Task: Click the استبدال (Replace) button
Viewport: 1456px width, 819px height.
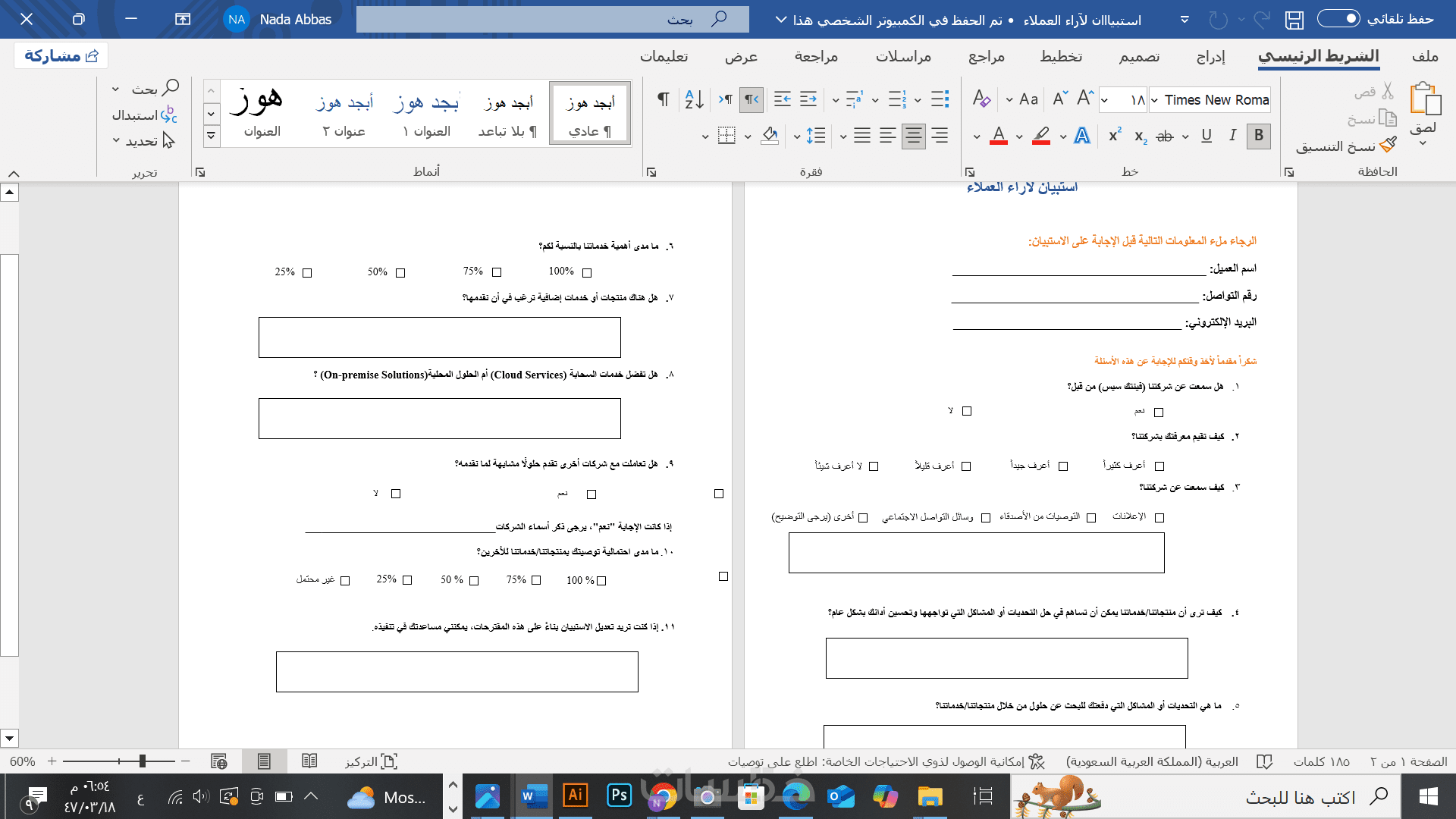Action: [x=144, y=115]
